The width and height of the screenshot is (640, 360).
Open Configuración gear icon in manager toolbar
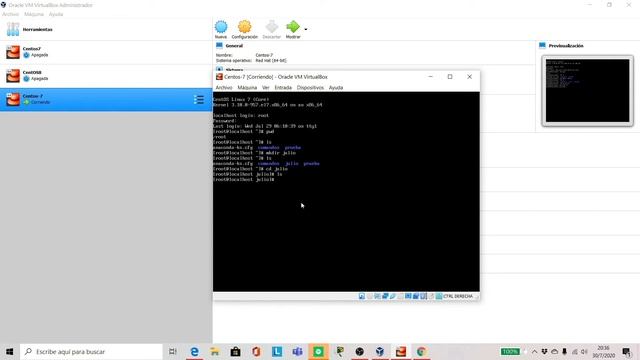(x=244, y=27)
